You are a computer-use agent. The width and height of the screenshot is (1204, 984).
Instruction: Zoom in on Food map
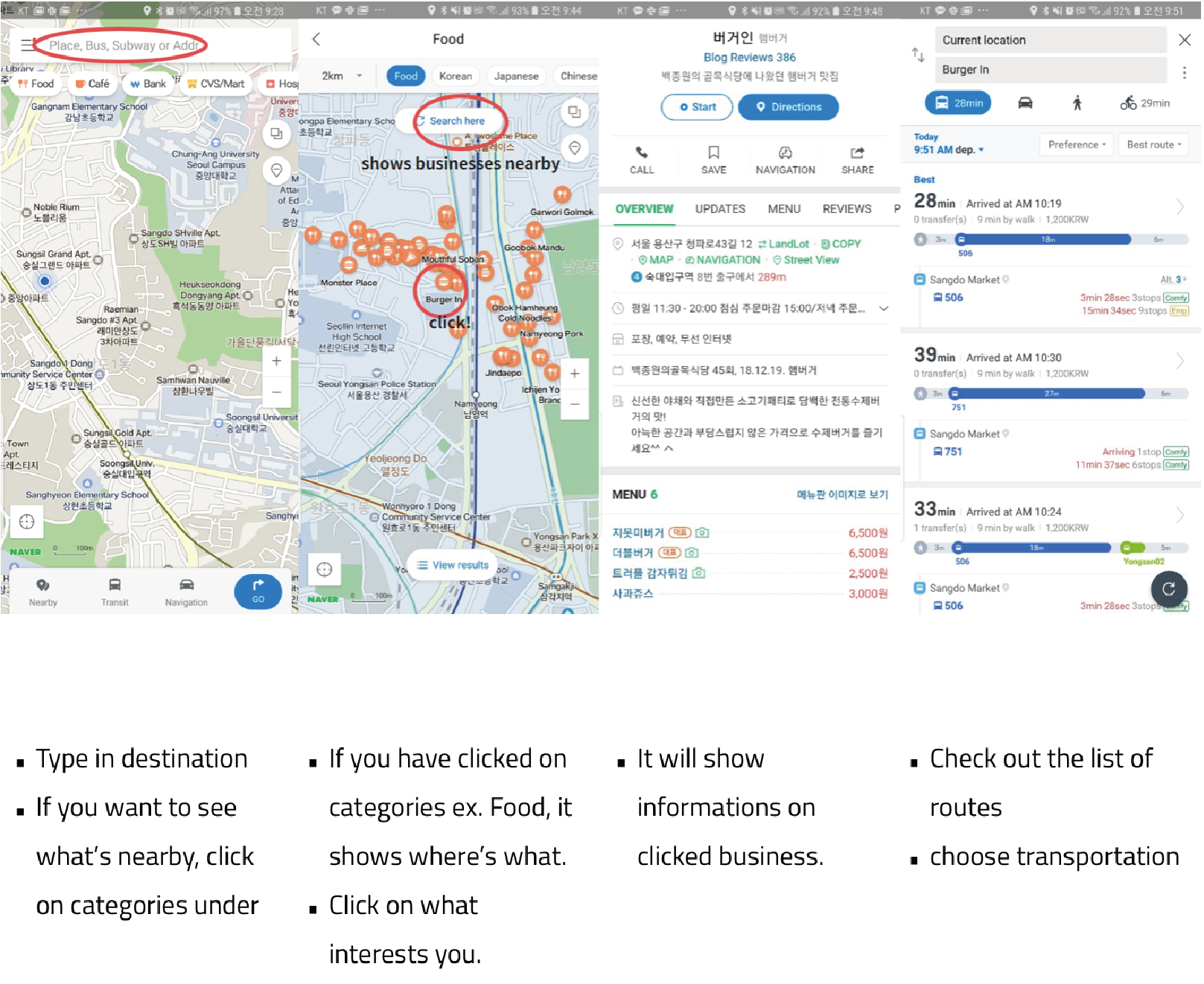(575, 374)
